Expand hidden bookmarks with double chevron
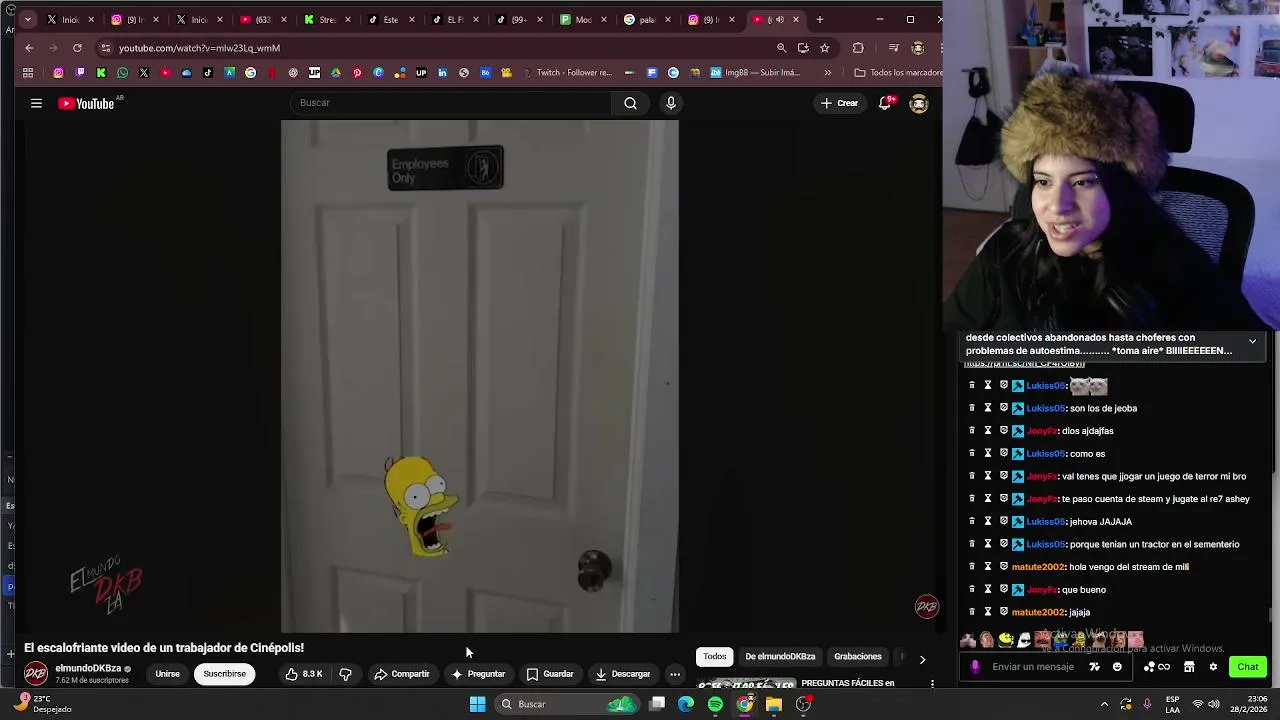Image resolution: width=1280 pixels, height=720 pixels. tap(827, 73)
